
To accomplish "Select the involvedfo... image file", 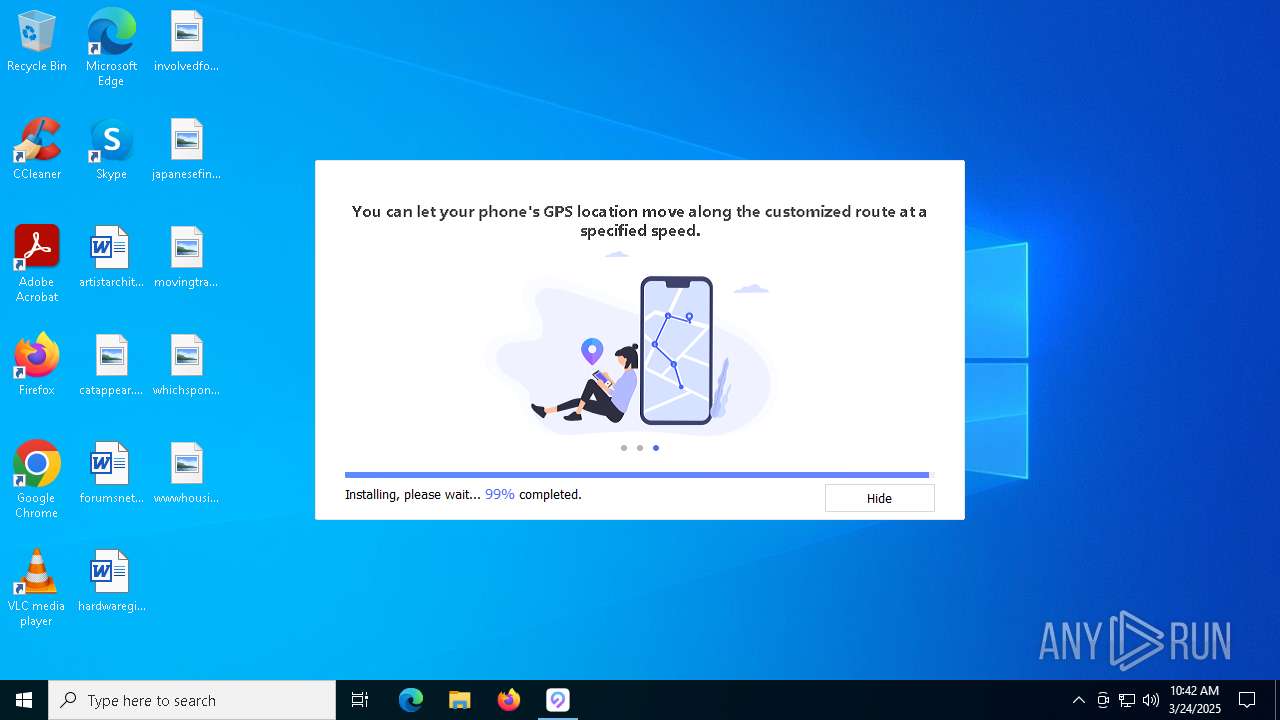I will [186, 41].
